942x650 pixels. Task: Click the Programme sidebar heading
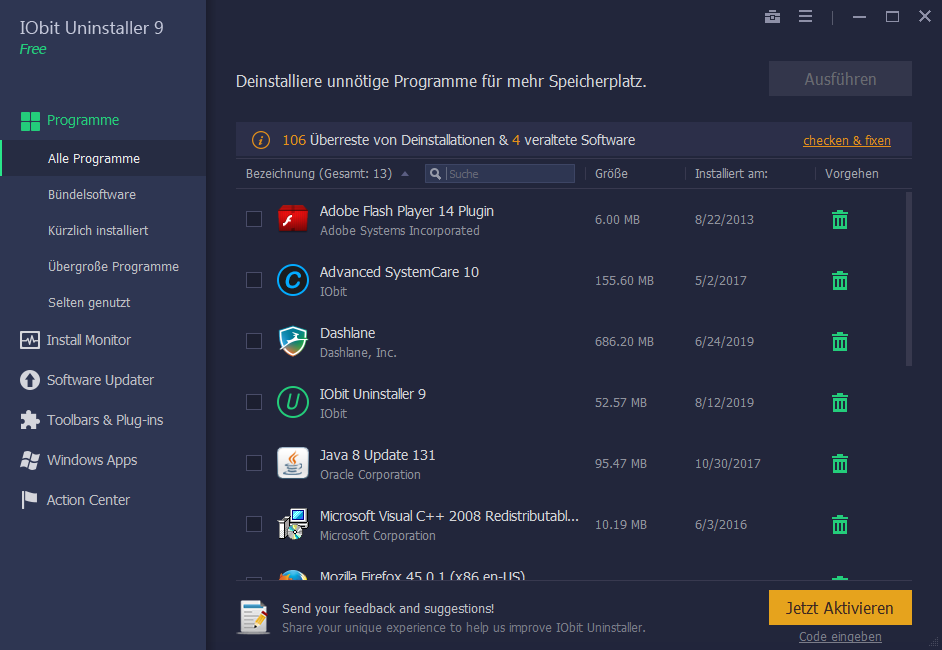[x=83, y=120]
